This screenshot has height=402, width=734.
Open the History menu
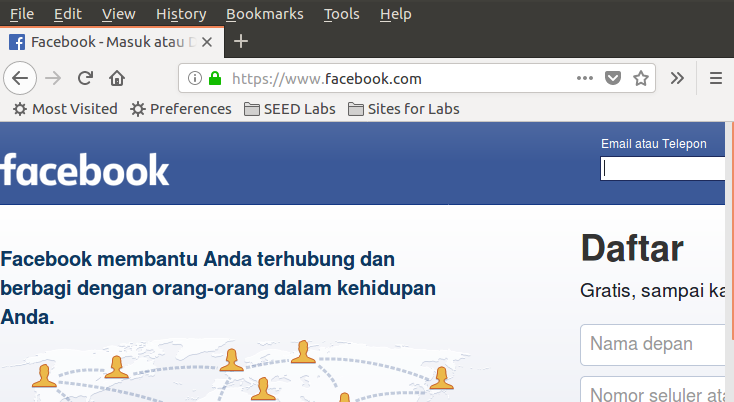(181, 14)
